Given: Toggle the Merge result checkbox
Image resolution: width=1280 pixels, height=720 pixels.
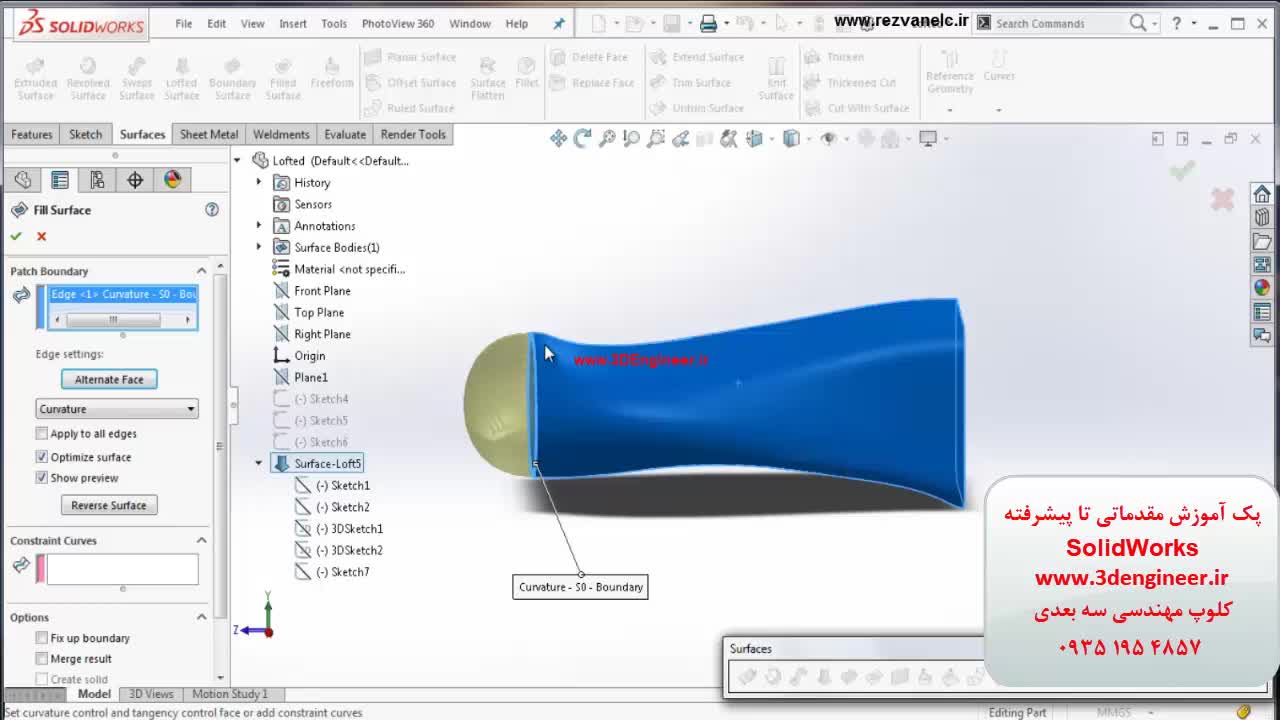Looking at the screenshot, I should click(x=42, y=659).
